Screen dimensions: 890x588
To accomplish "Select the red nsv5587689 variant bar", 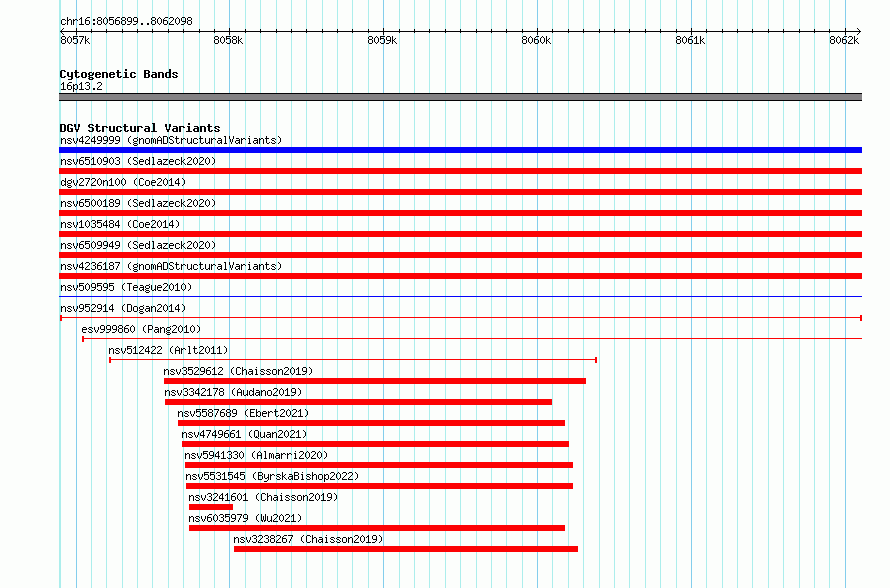I will pyautogui.click(x=371, y=423).
